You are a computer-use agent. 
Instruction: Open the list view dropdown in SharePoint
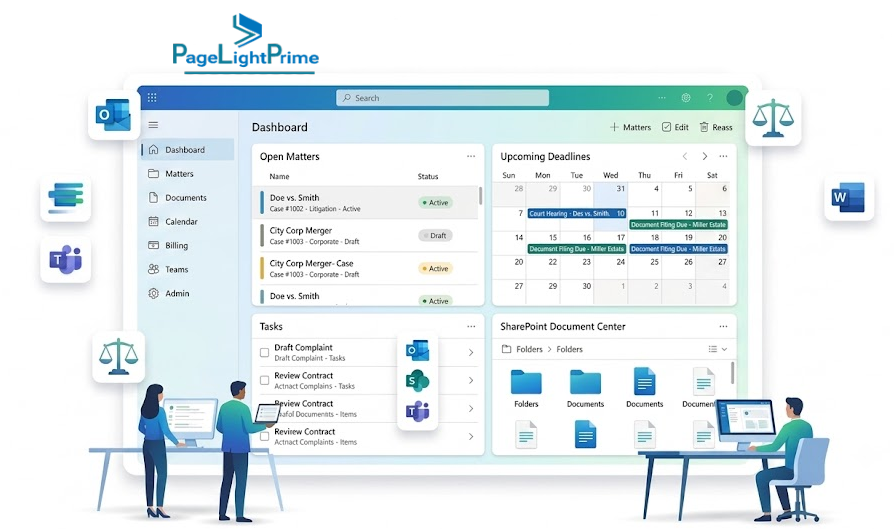[x=717, y=349]
